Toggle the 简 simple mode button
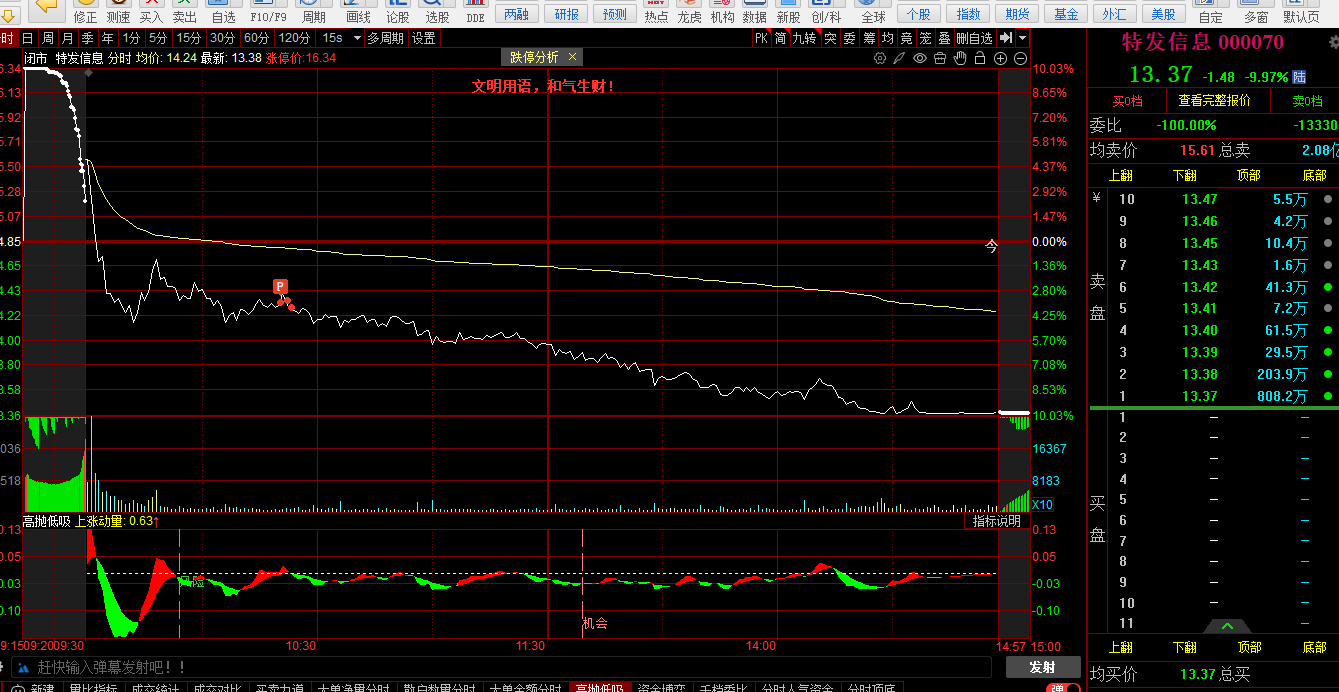This screenshot has height=692, width=1339. (x=780, y=38)
